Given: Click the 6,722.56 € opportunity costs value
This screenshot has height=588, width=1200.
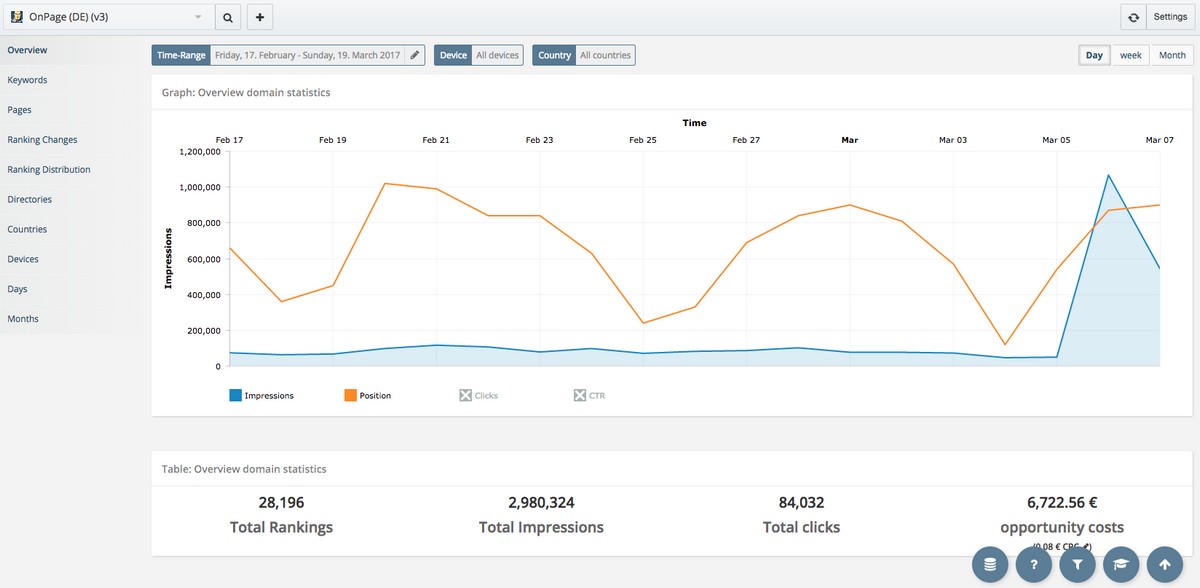Looking at the screenshot, I should pos(1061,503).
